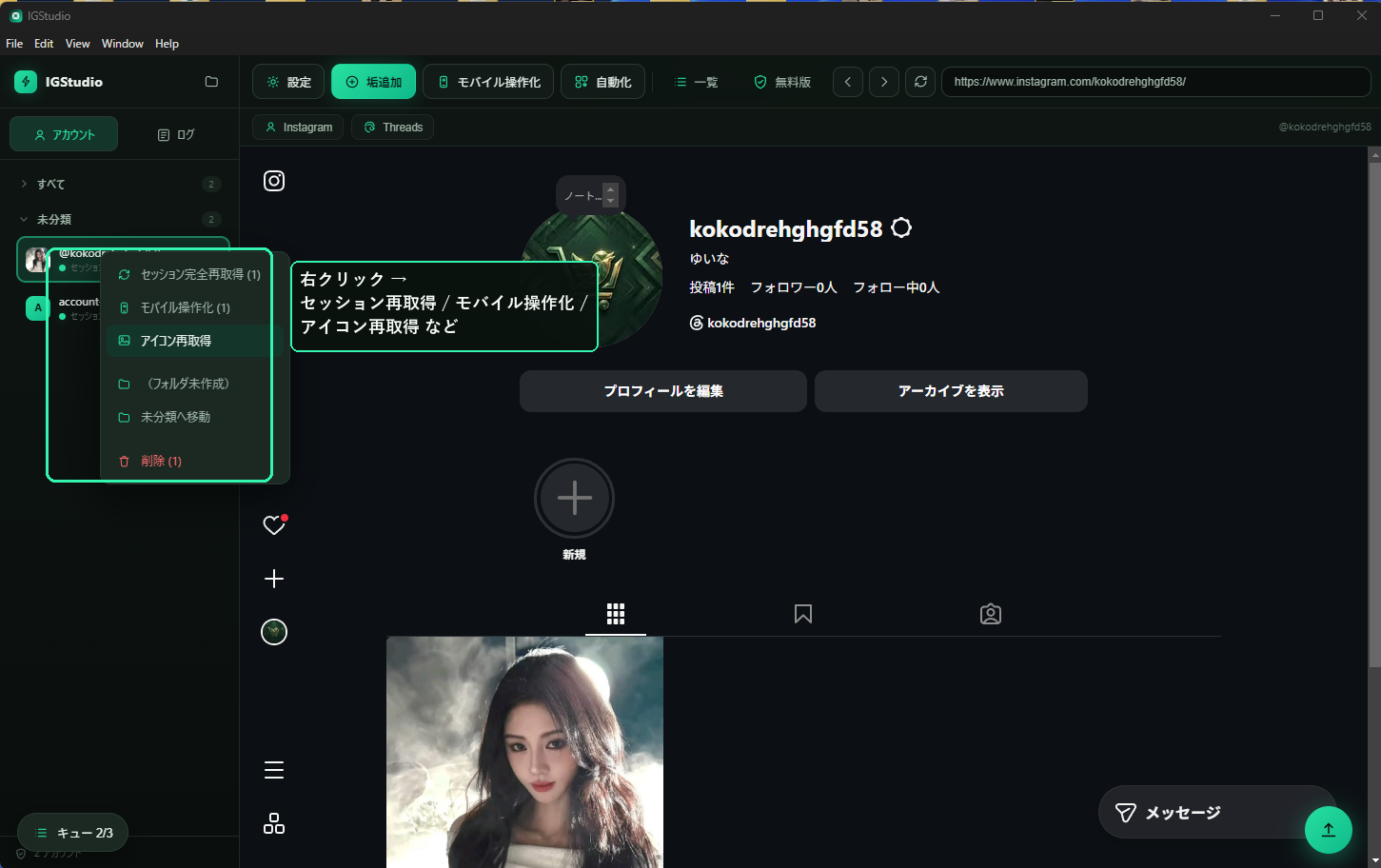Expand the すべて group chevron
Screen dimensions: 1381x868
coord(24,184)
